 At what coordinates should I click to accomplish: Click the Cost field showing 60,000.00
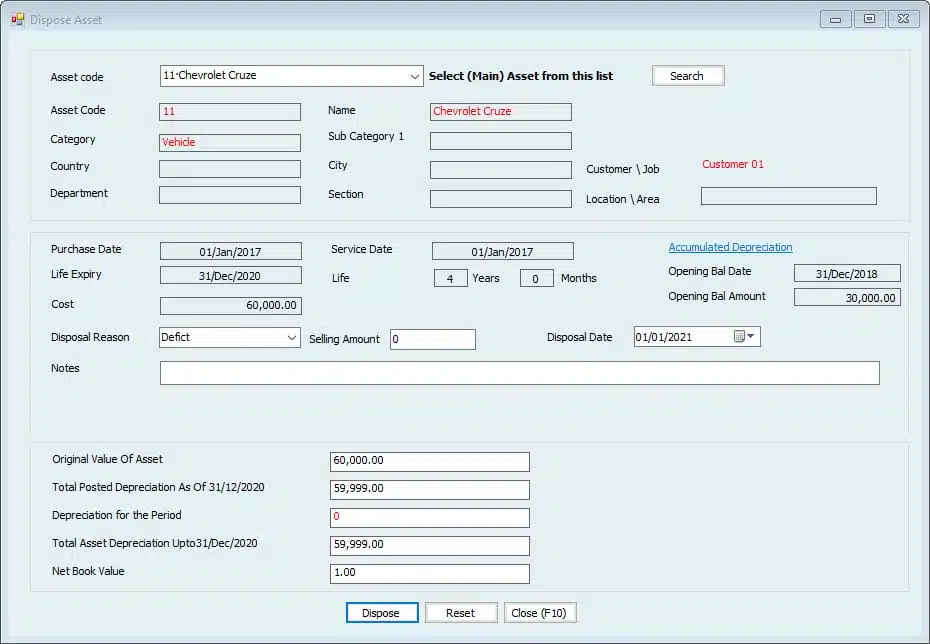pyautogui.click(x=231, y=305)
